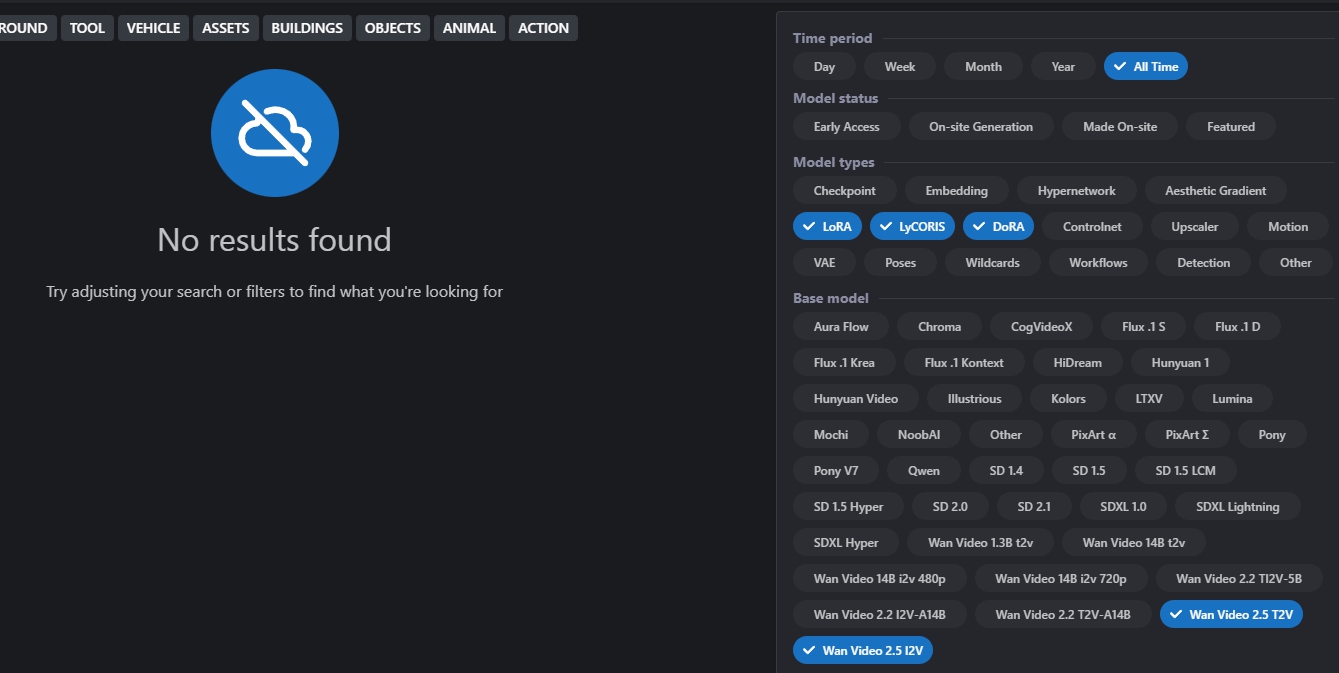Select the ACTION category tag
Viewport: 1339px width, 673px height.
(x=544, y=28)
